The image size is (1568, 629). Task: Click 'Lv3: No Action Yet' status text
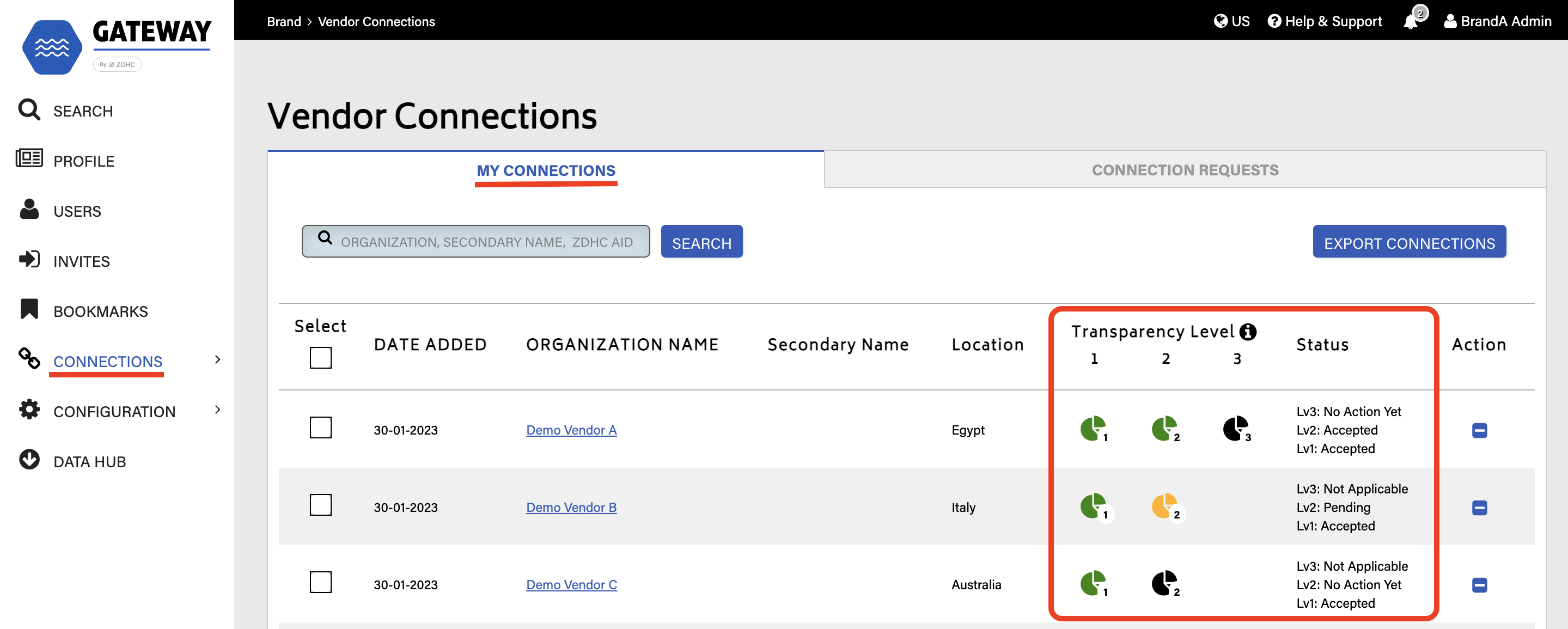1349,412
